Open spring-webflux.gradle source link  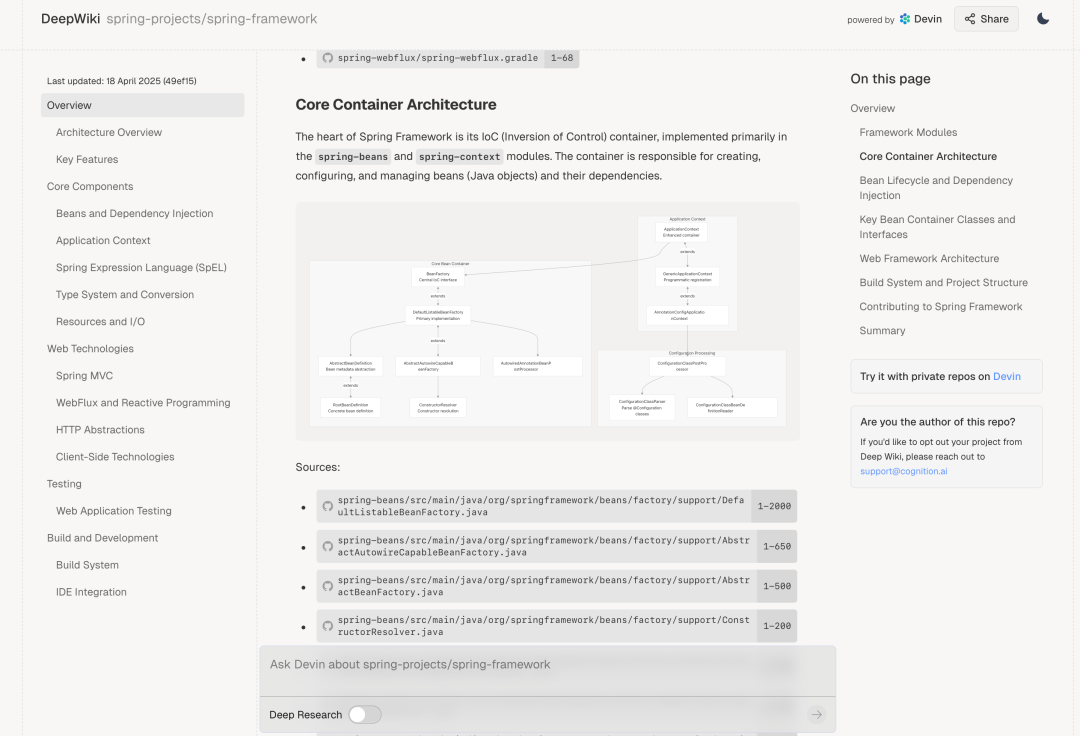coord(437,58)
